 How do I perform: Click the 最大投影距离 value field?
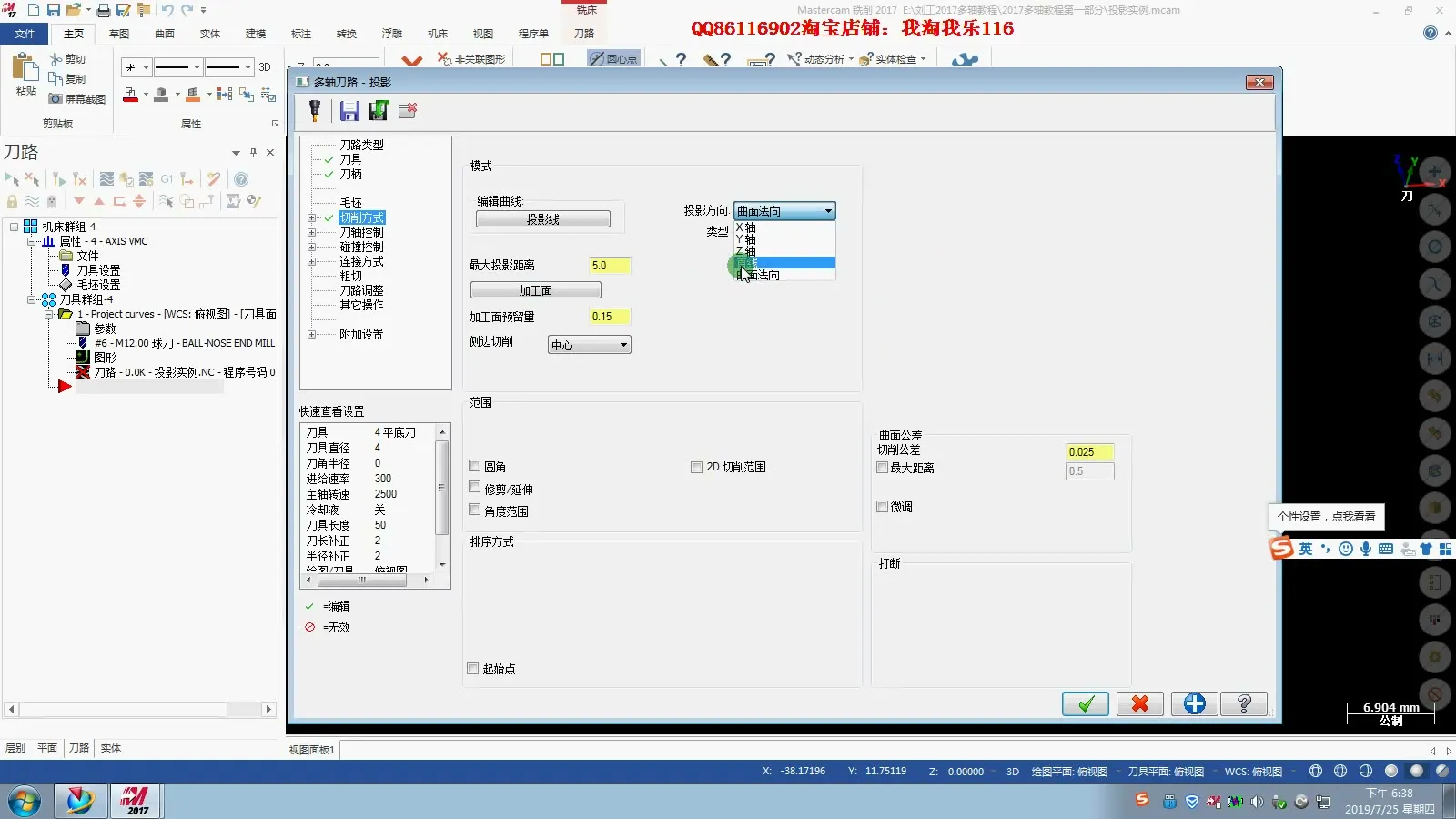click(609, 265)
